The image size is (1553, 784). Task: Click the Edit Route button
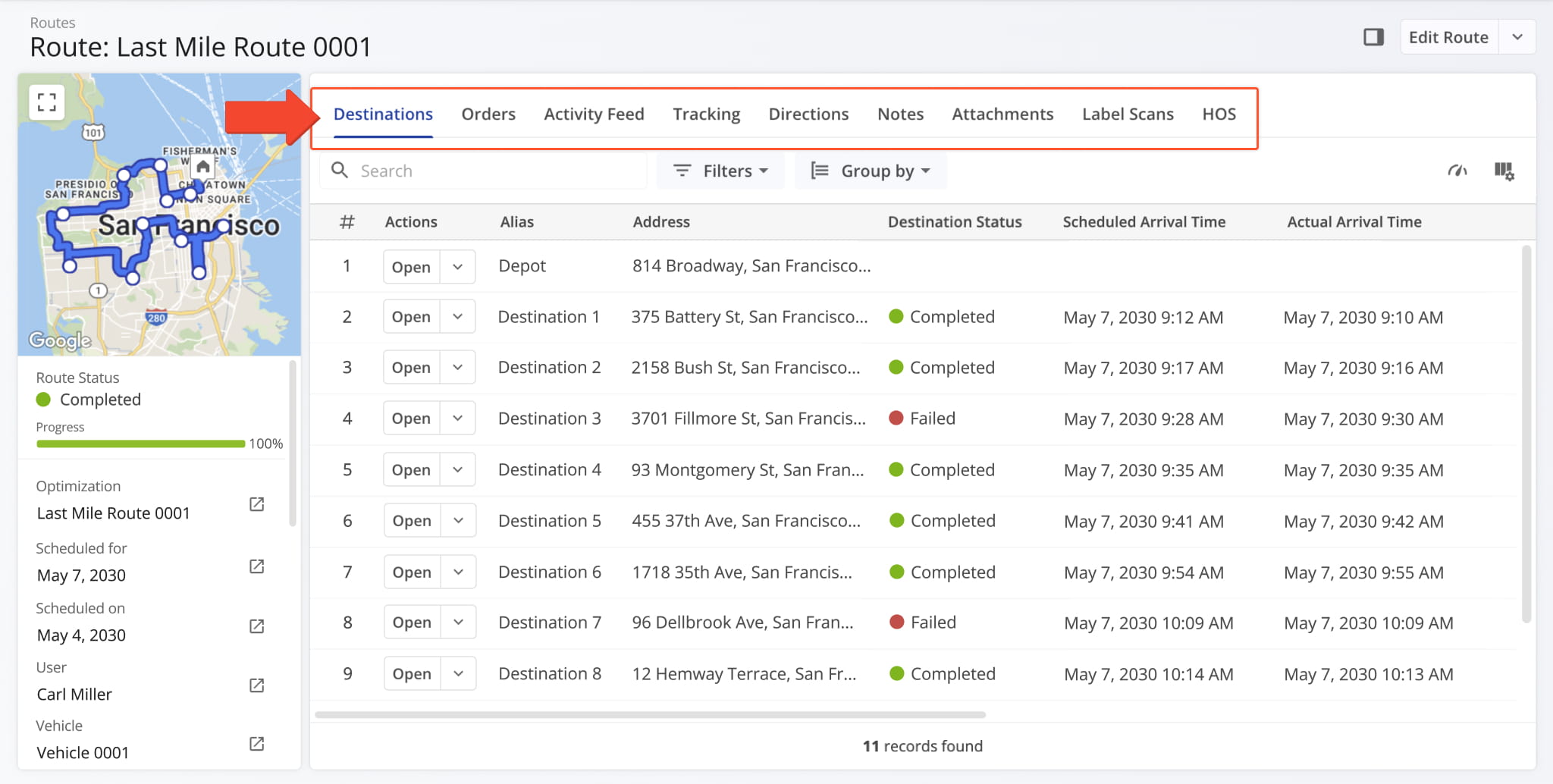pos(1448,37)
